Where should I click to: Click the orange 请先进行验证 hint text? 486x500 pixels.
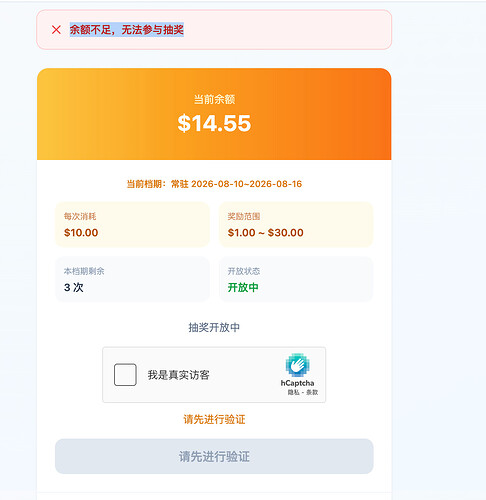[214, 419]
